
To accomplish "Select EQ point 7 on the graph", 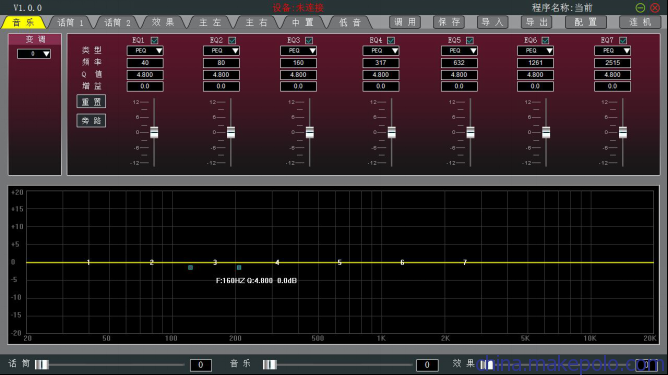I will click(x=465, y=262).
